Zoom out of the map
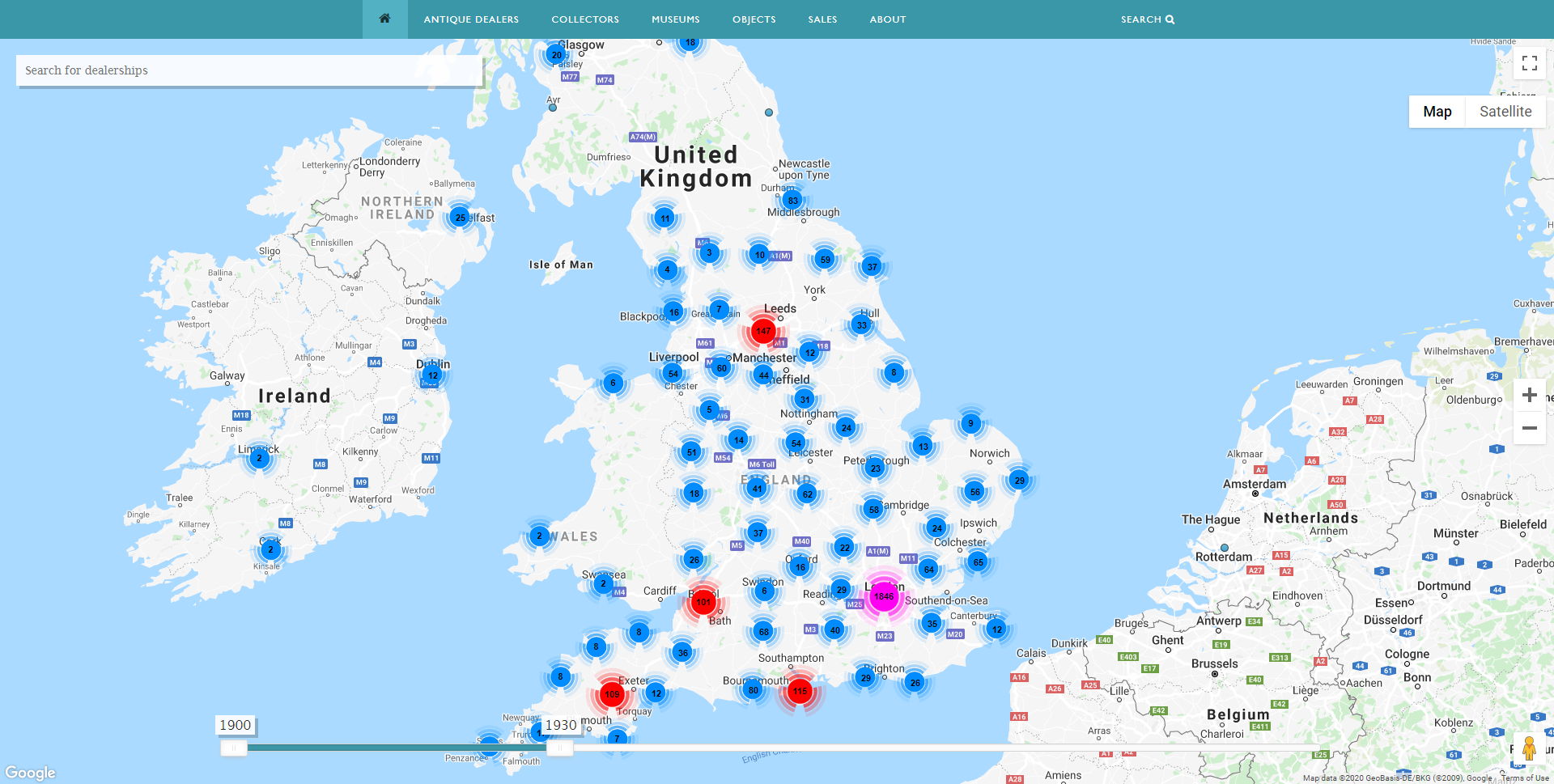Image resolution: width=1554 pixels, height=784 pixels. (1529, 428)
